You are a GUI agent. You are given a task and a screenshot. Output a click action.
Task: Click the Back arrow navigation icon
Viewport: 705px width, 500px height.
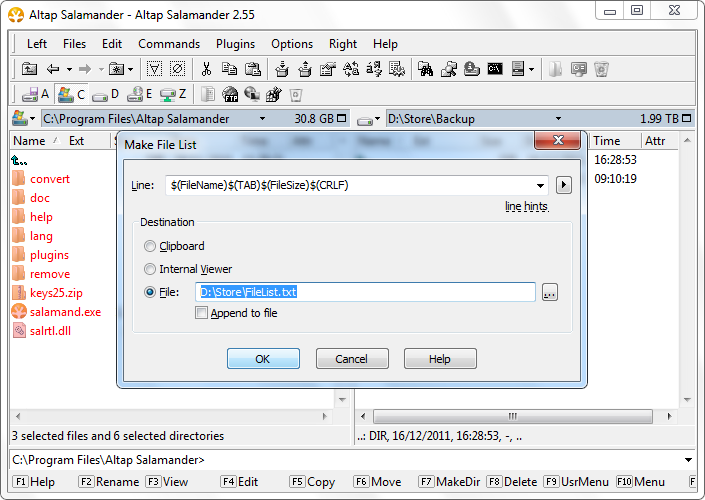coord(52,69)
